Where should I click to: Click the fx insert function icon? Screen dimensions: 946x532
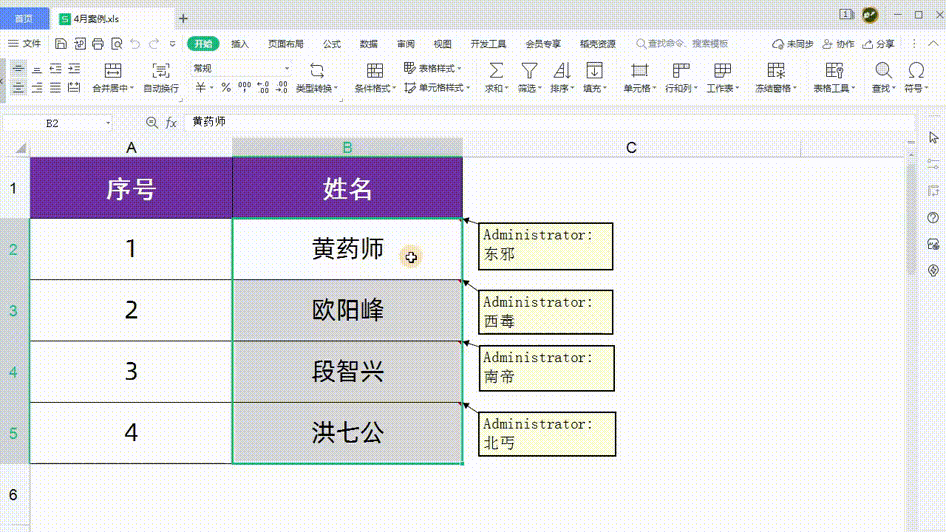tap(171, 122)
